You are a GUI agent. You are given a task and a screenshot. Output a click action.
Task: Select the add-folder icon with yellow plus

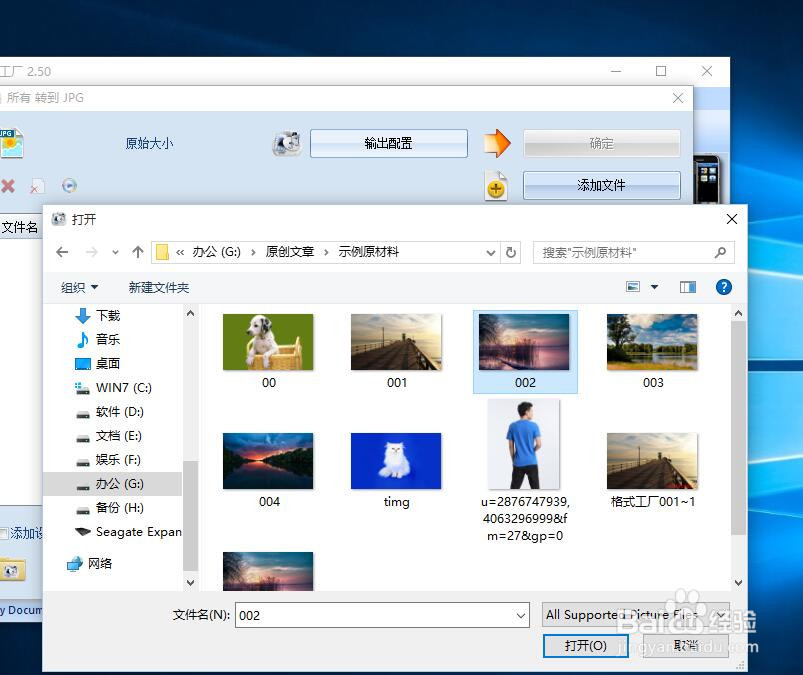[x=497, y=186]
